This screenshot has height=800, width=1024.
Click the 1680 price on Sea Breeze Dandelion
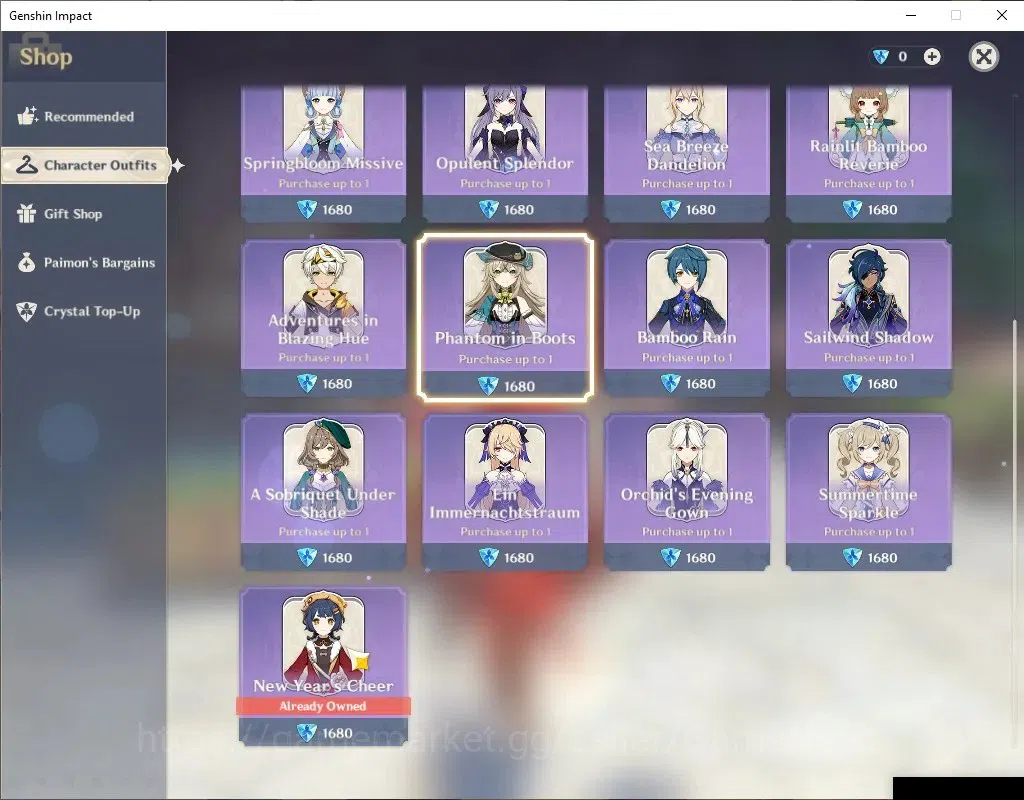700,210
